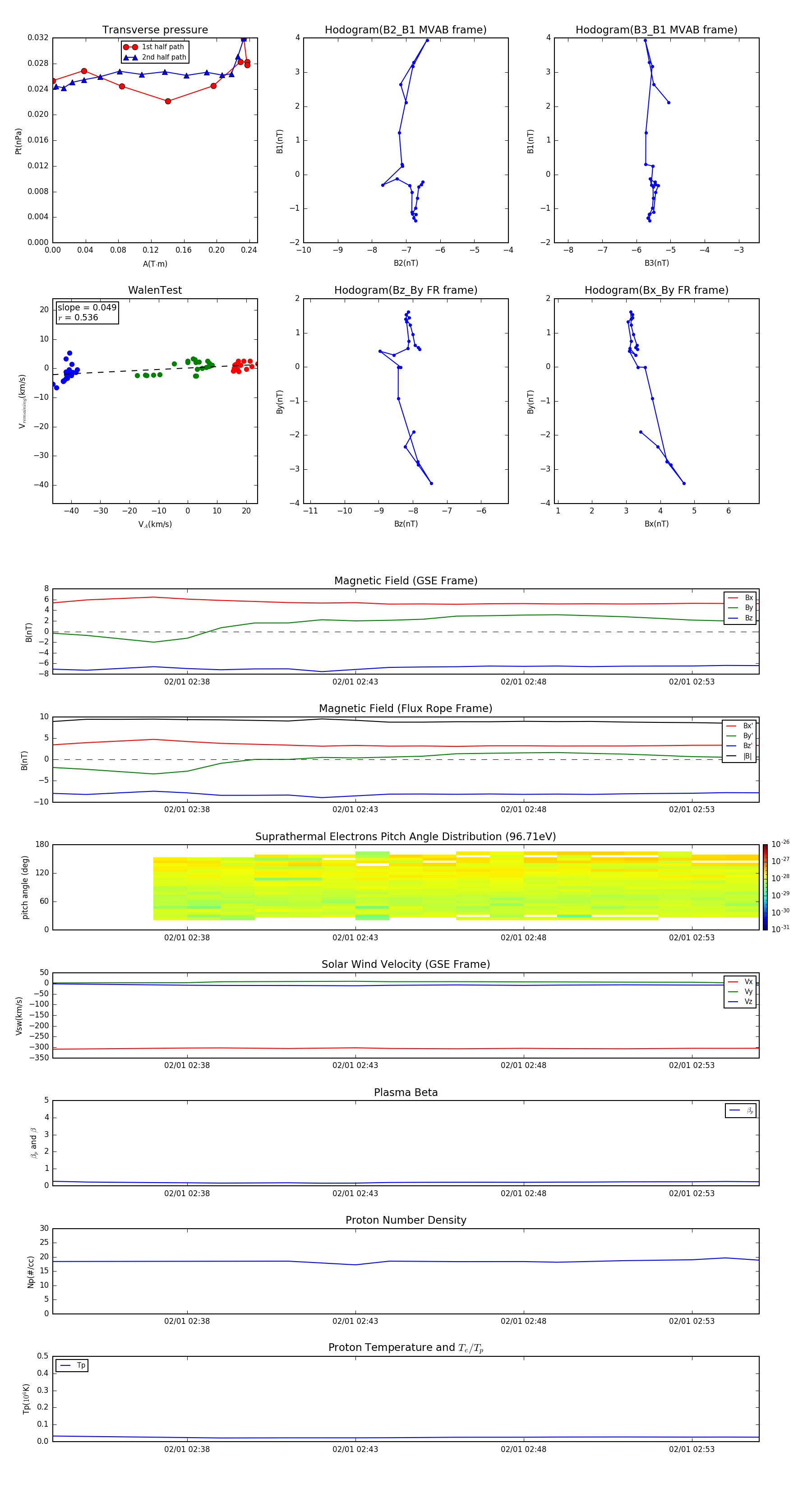
Task: Click the pitch angle spectrogram colorbar
Action: [765, 887]
